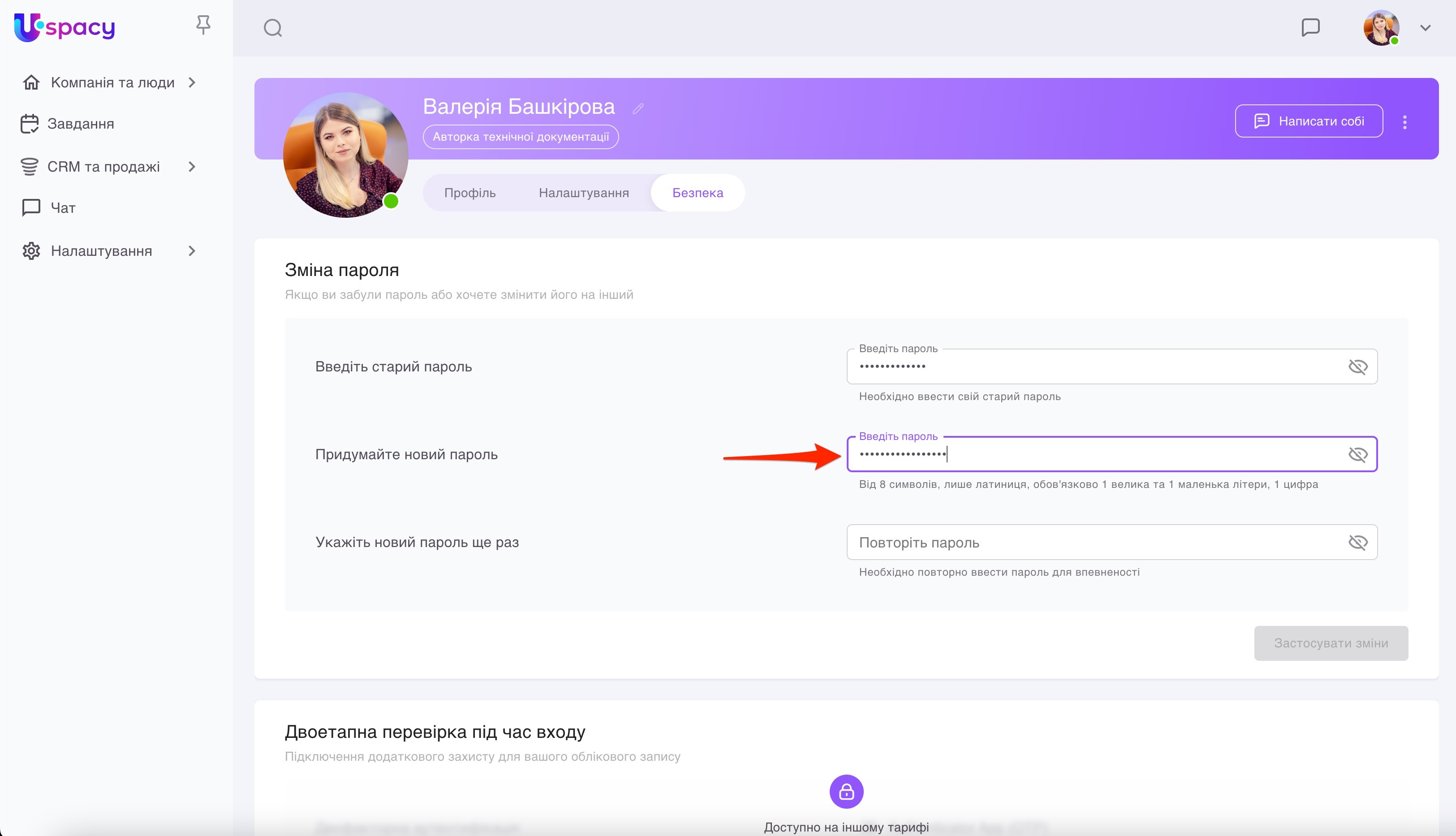Viewport: 1456px width, 836px height.
Task: Open Чат in the sidebar
Action: point(63,208)
